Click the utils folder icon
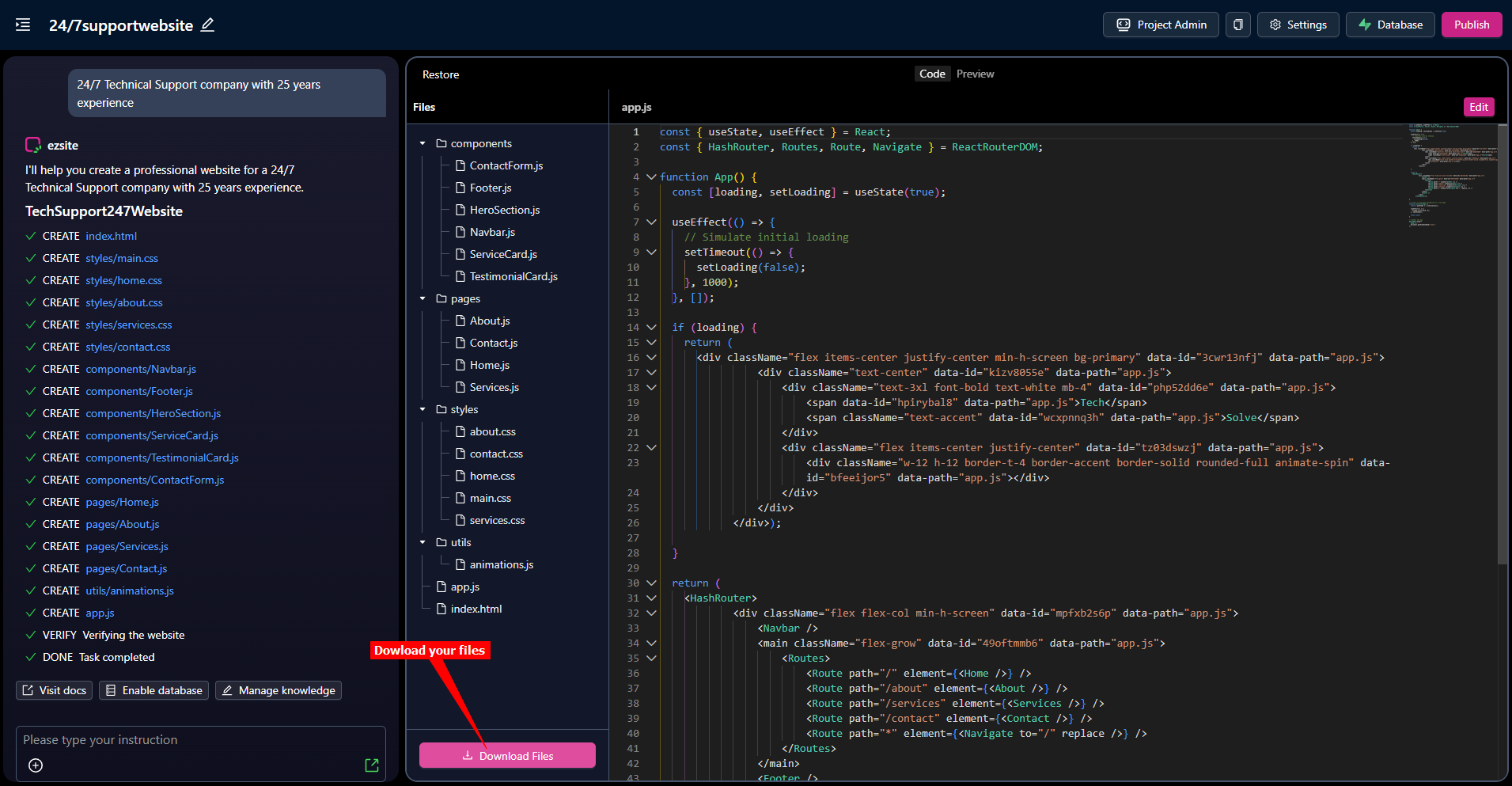Viewport: 1512px width, 786px height. coord(441,542)
